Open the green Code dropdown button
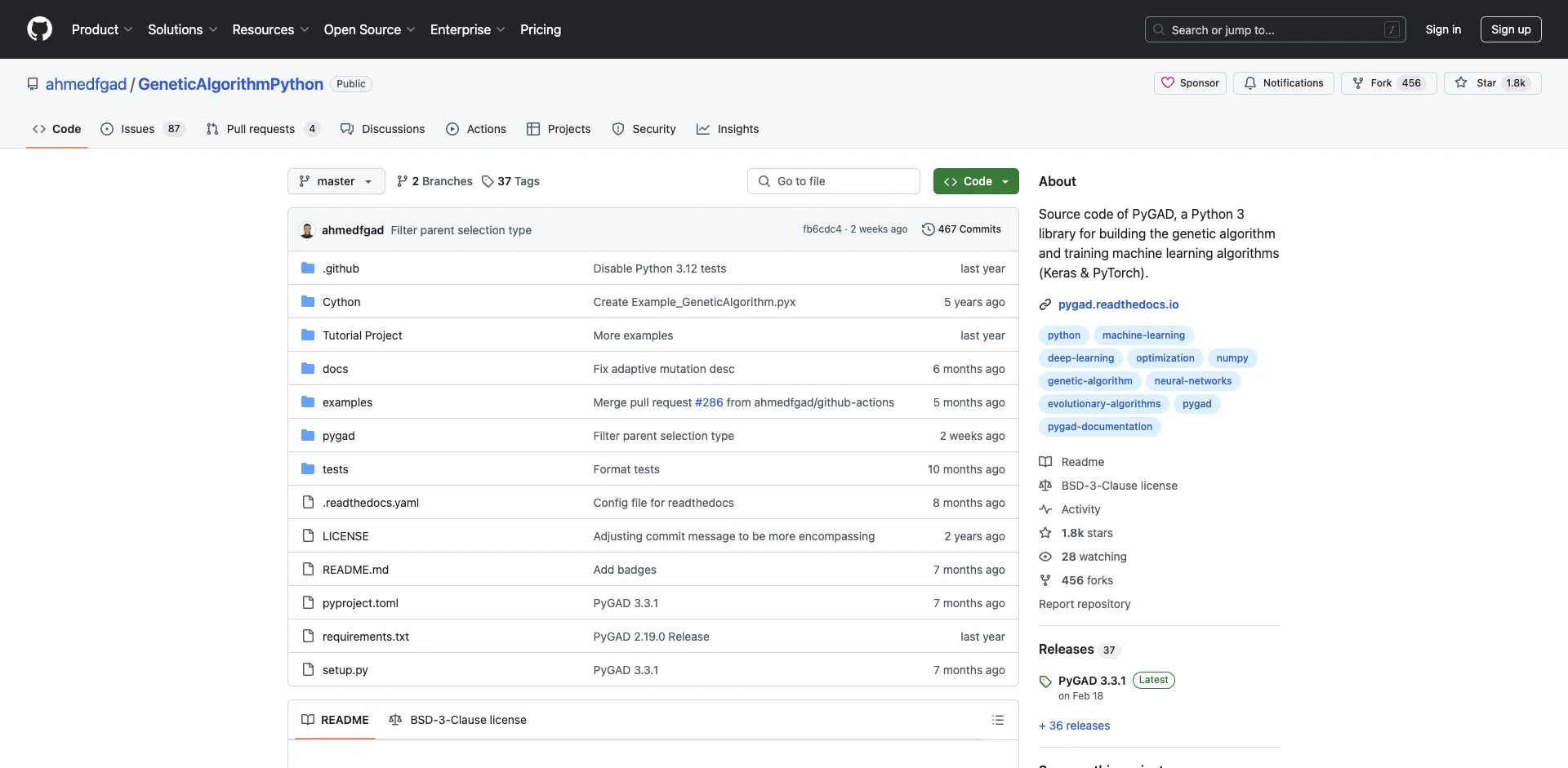The width and height of the screenshot is (1568, 768). (976, 181)
